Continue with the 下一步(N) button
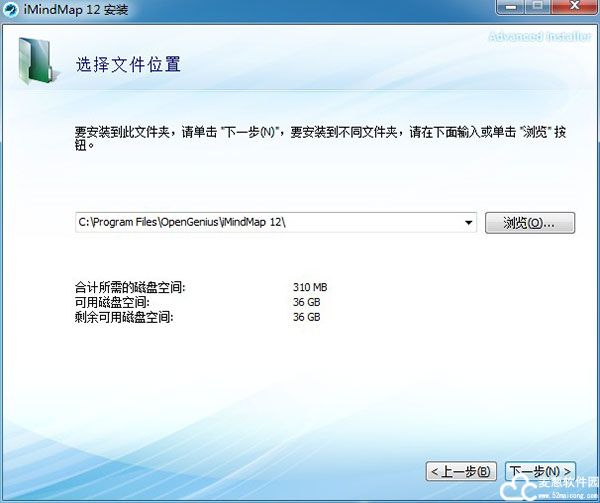 (x=540, y=471)
